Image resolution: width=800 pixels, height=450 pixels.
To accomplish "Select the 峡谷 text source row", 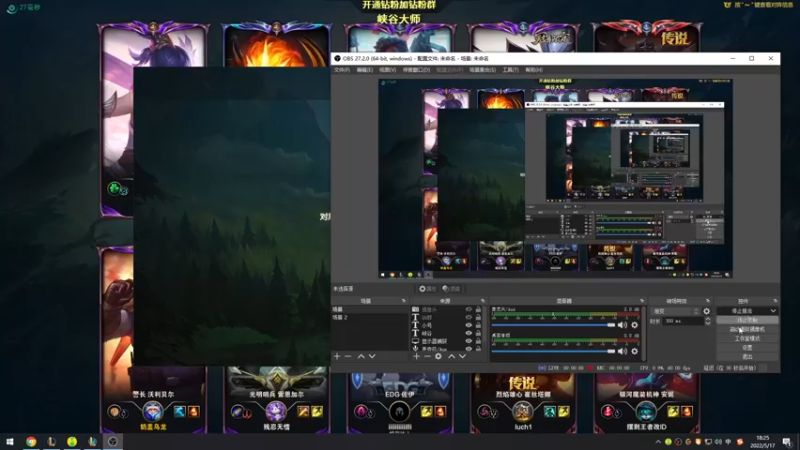I will pos(446,333).
